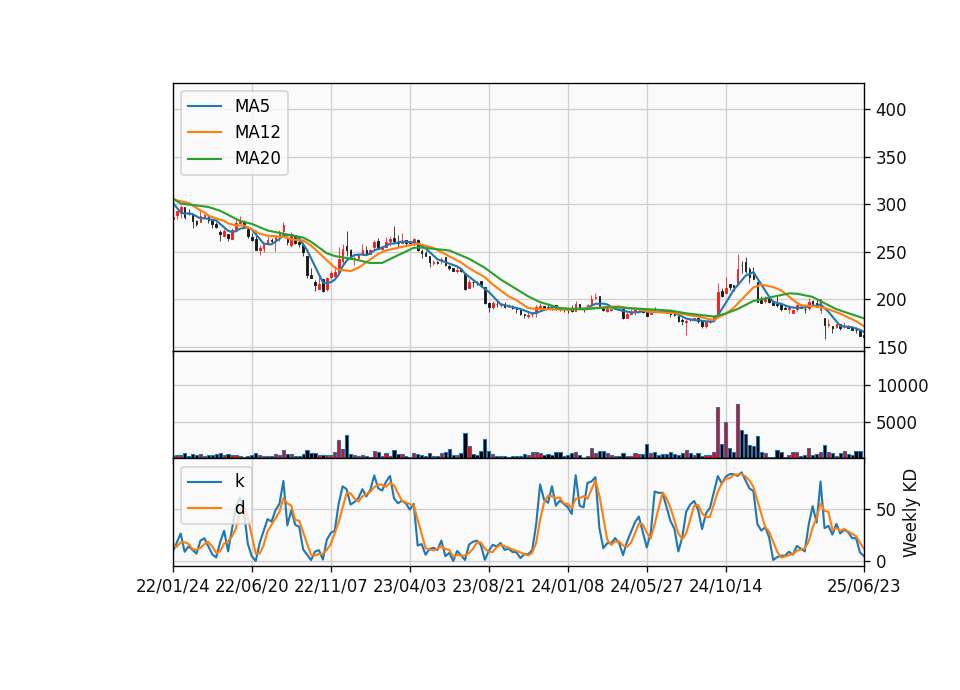
Task: Click the 10000 volume axis label
Action: click(x=902, y=386)
